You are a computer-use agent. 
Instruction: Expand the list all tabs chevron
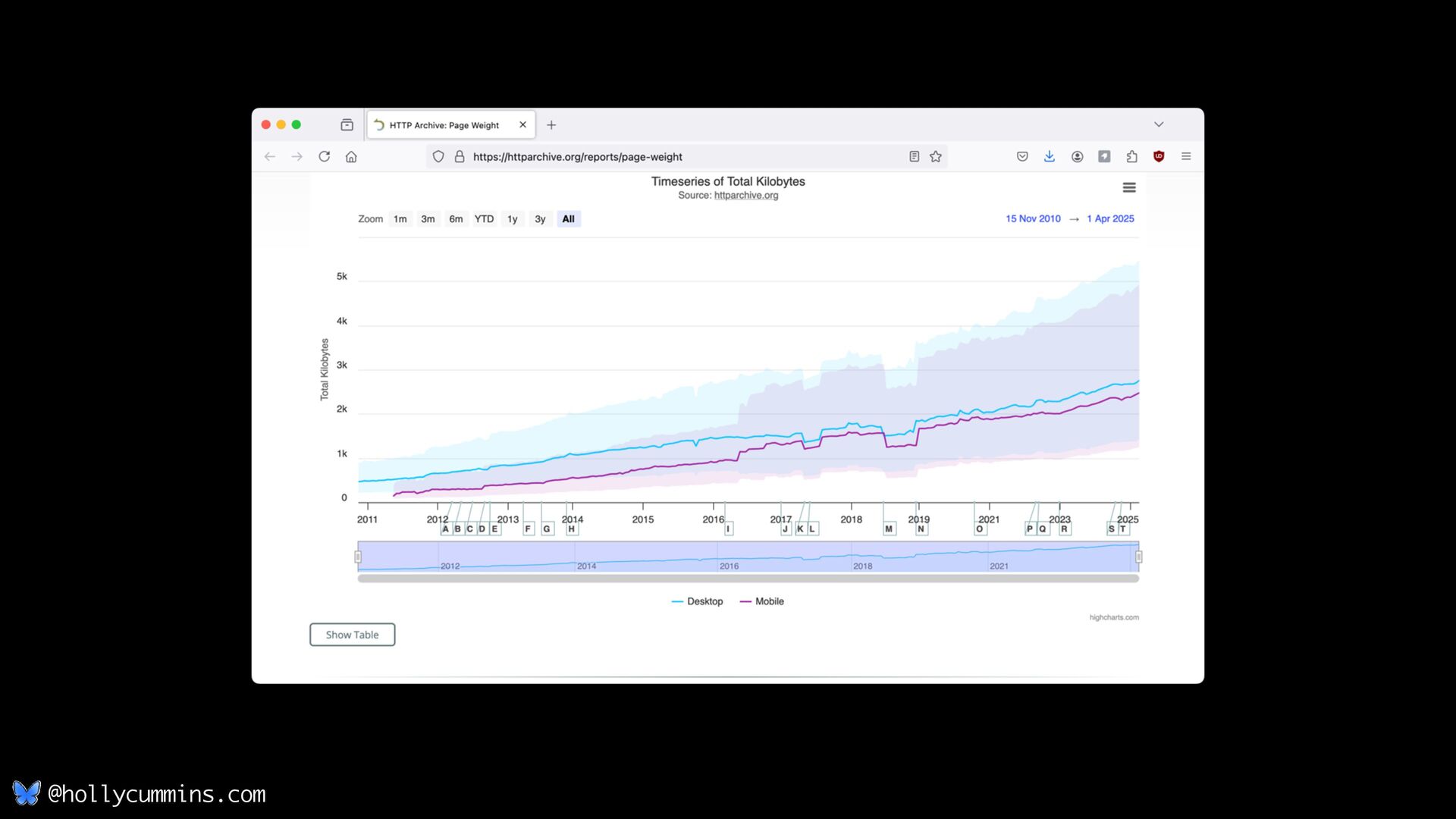tap(1159, 124)
